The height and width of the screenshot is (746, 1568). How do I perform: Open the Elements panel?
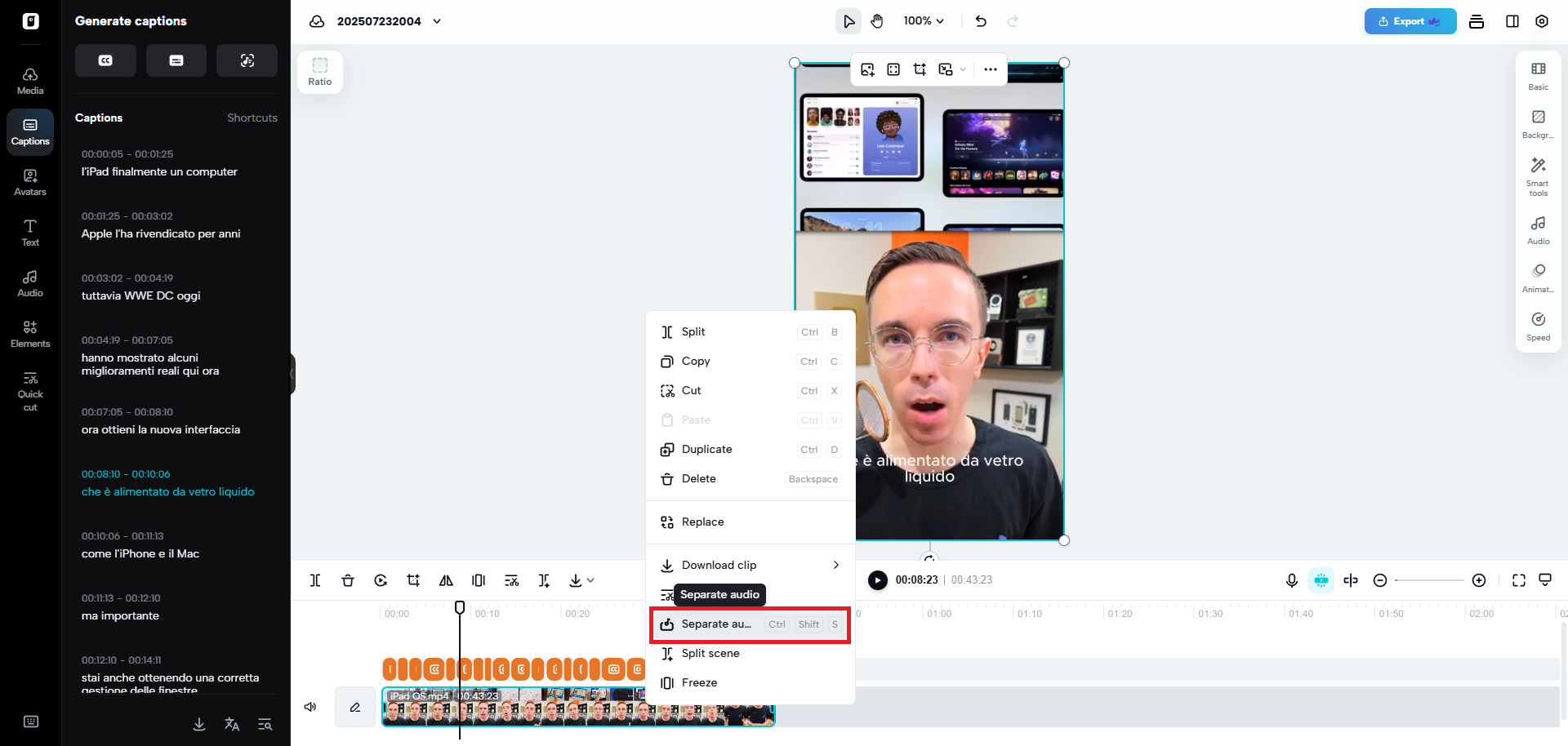tap(30, 334)
